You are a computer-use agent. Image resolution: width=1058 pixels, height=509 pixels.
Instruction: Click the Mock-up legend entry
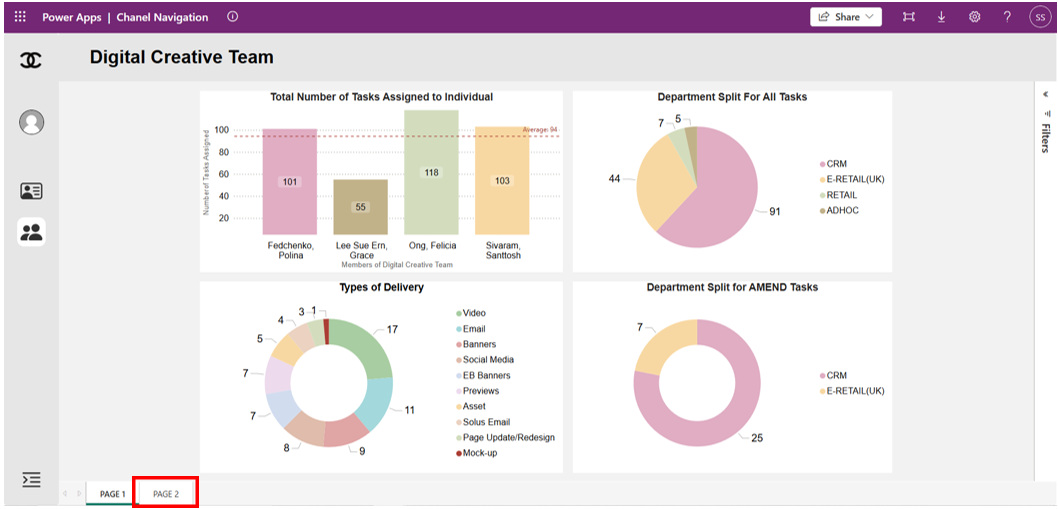click(x=479, y=453)
